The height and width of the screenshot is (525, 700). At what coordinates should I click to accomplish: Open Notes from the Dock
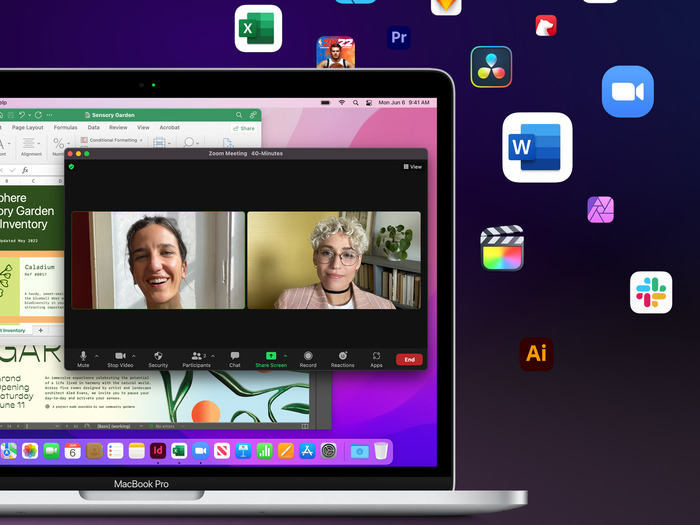pos(137,451)
